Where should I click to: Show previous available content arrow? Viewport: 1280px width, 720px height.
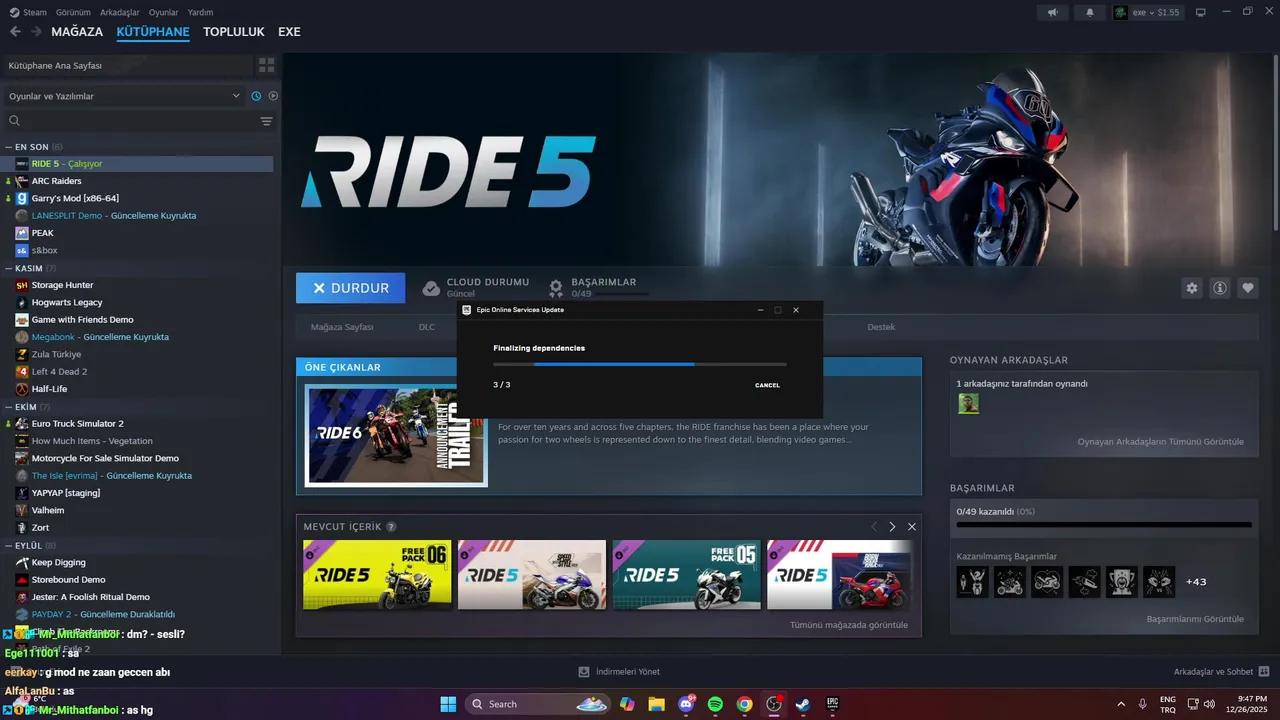point(873,526)
